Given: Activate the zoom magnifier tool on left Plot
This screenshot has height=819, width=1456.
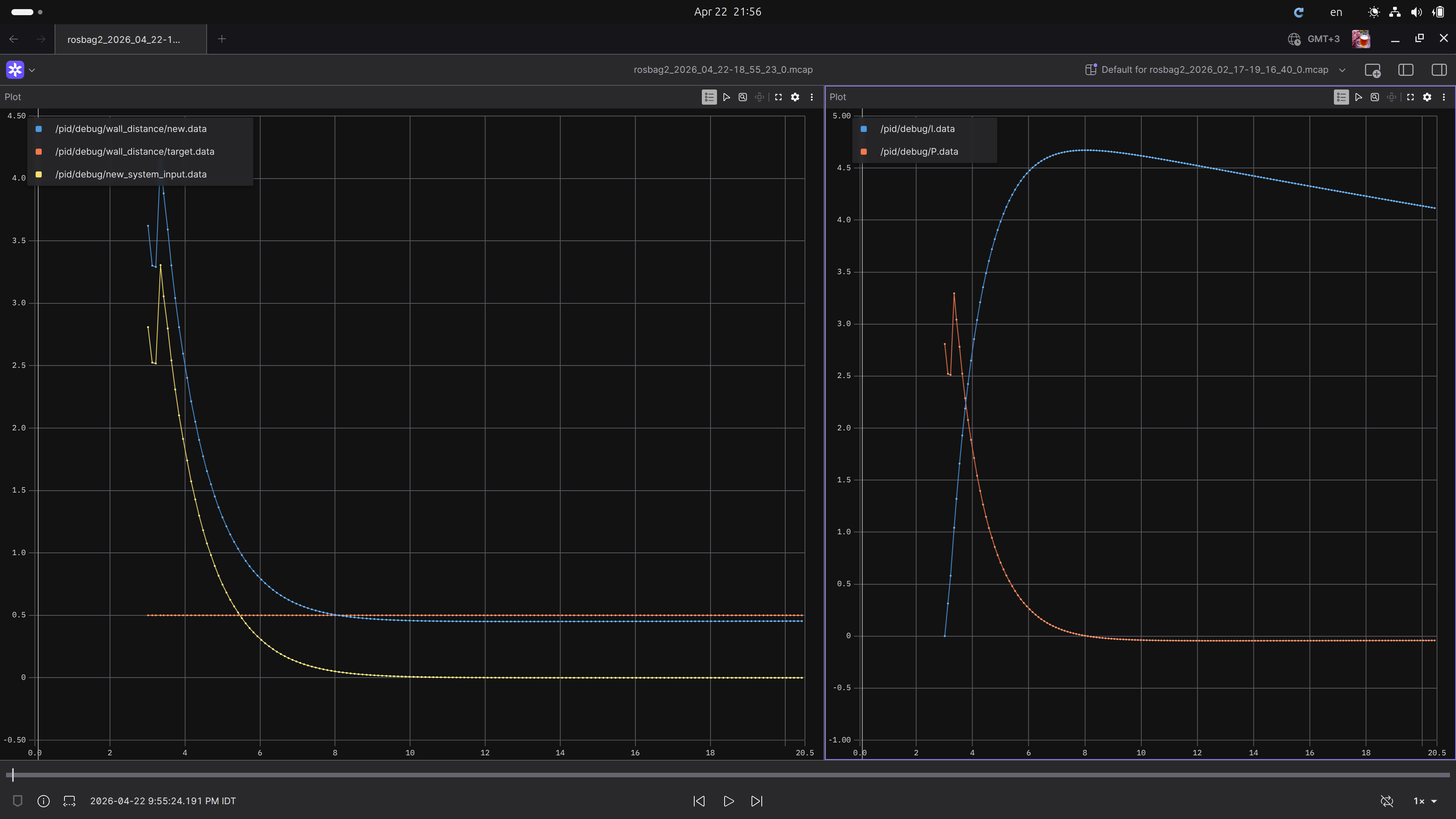Looking at the screenshot, I should point(743,97).
